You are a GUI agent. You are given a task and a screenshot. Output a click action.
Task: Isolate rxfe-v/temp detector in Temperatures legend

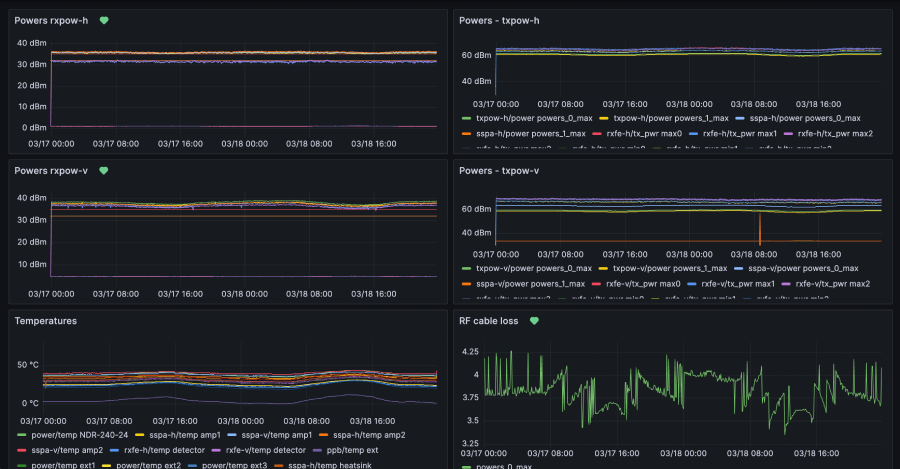point(266,451)
